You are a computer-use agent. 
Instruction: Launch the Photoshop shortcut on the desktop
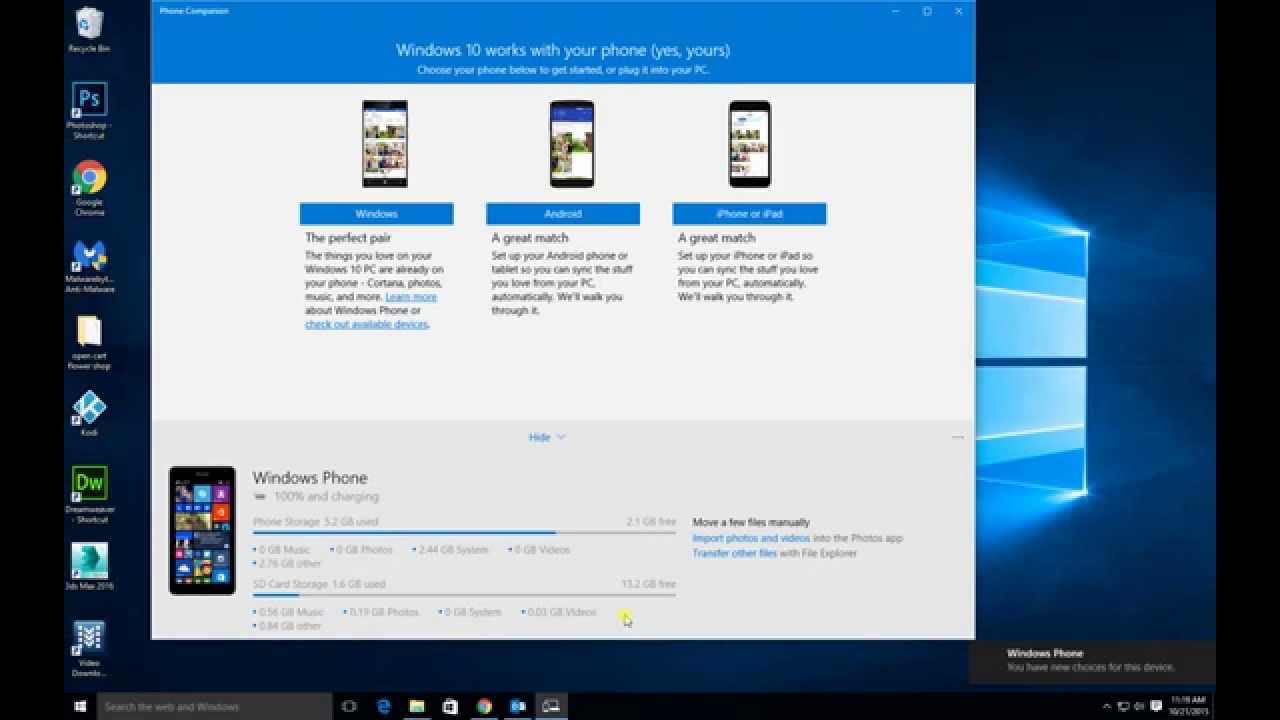[89, 111]
